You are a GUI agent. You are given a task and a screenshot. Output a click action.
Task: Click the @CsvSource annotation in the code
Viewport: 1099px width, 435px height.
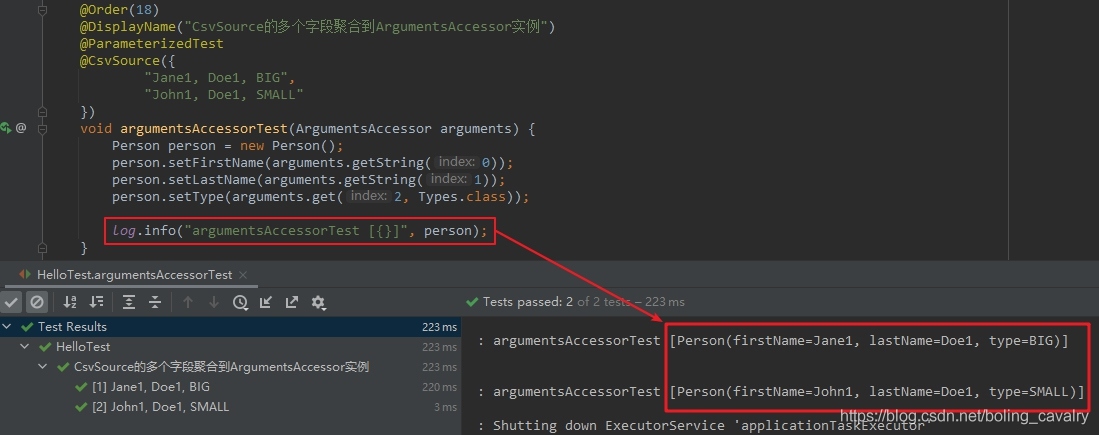pyautogui.click(x=120, y=61)
